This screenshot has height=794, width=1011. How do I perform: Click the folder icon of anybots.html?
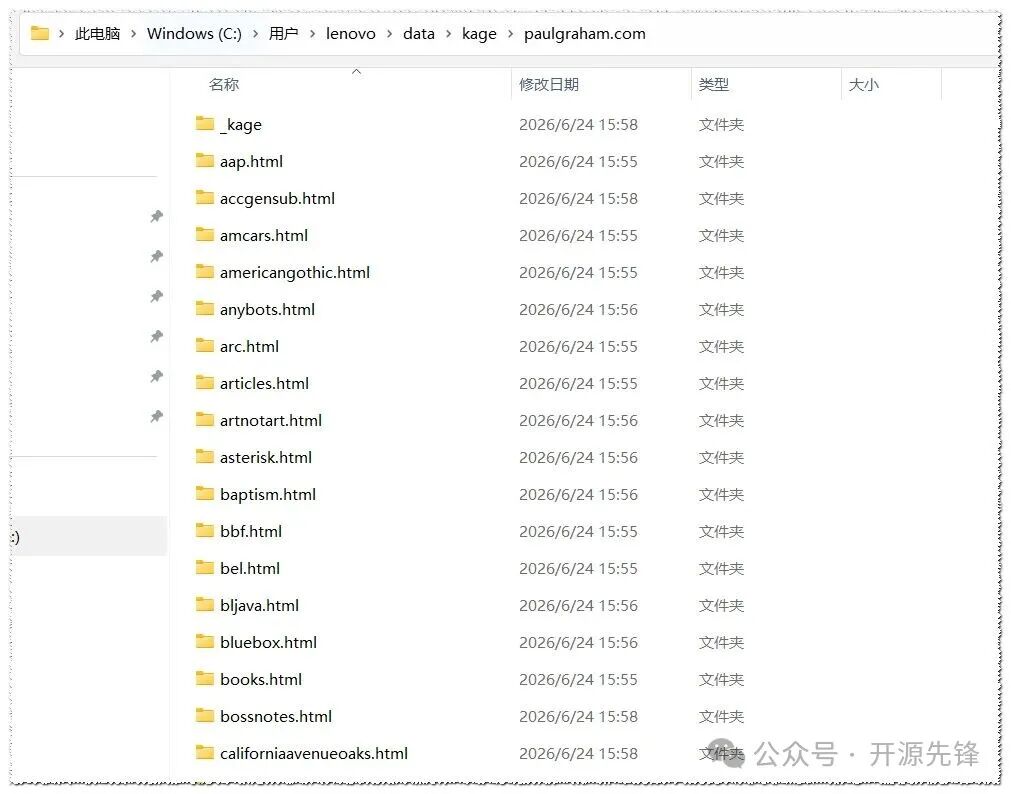click(x=204, y=308)
